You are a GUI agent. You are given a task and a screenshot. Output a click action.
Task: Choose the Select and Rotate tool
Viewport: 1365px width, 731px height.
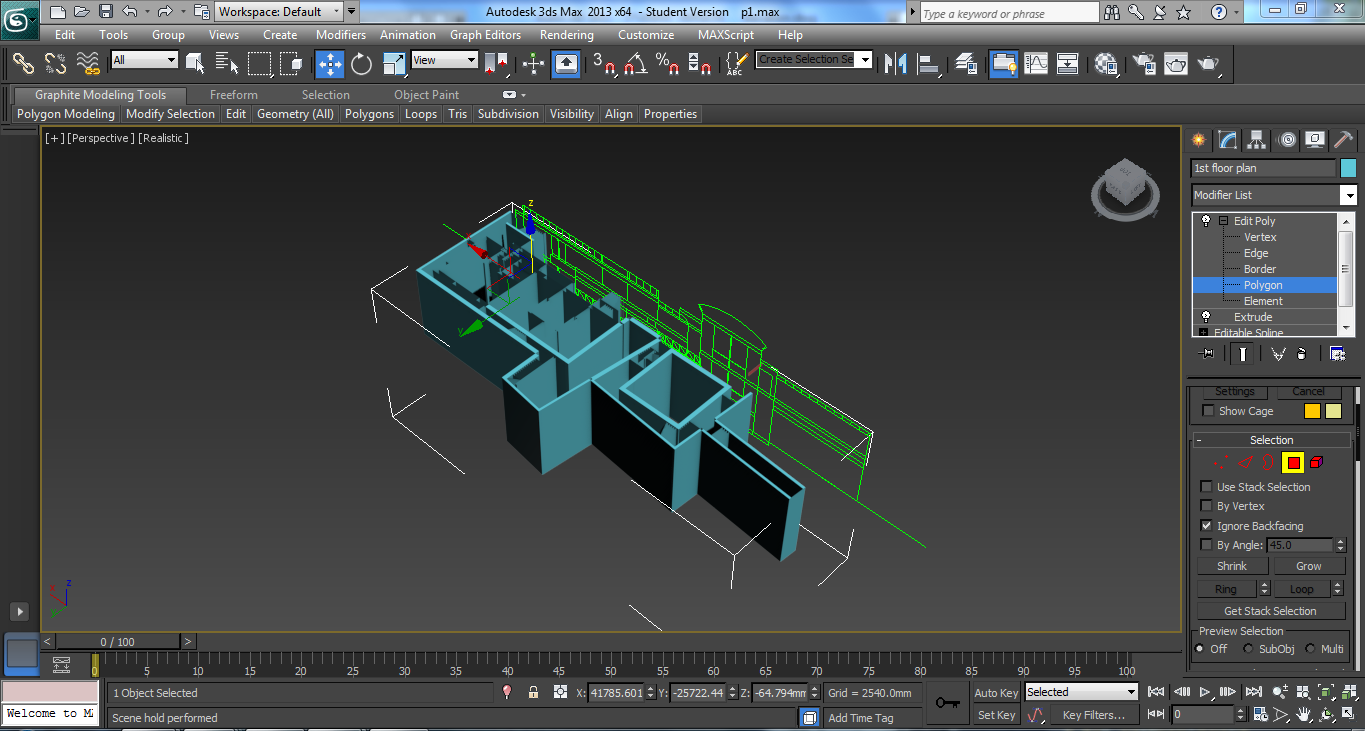pyautogui.click(x=362, y=64)
